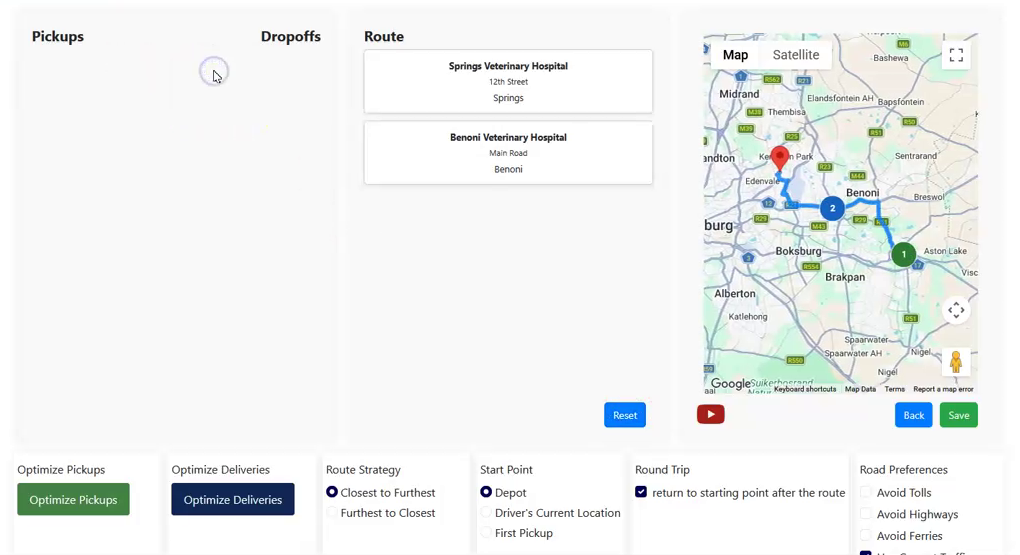1020x555 pixels.
Task: Click the Pickups heading
Action: tap(58, 36)
